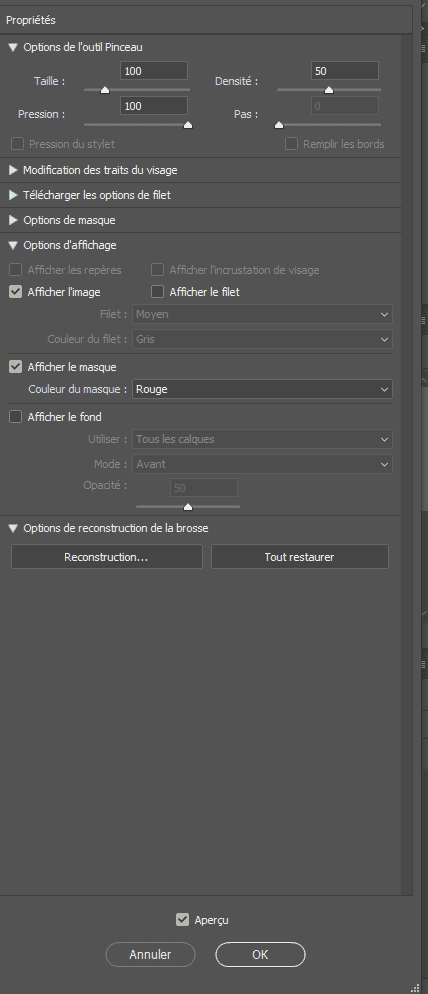Enable Afficher le filet checkbox

(x=157, y=292)
